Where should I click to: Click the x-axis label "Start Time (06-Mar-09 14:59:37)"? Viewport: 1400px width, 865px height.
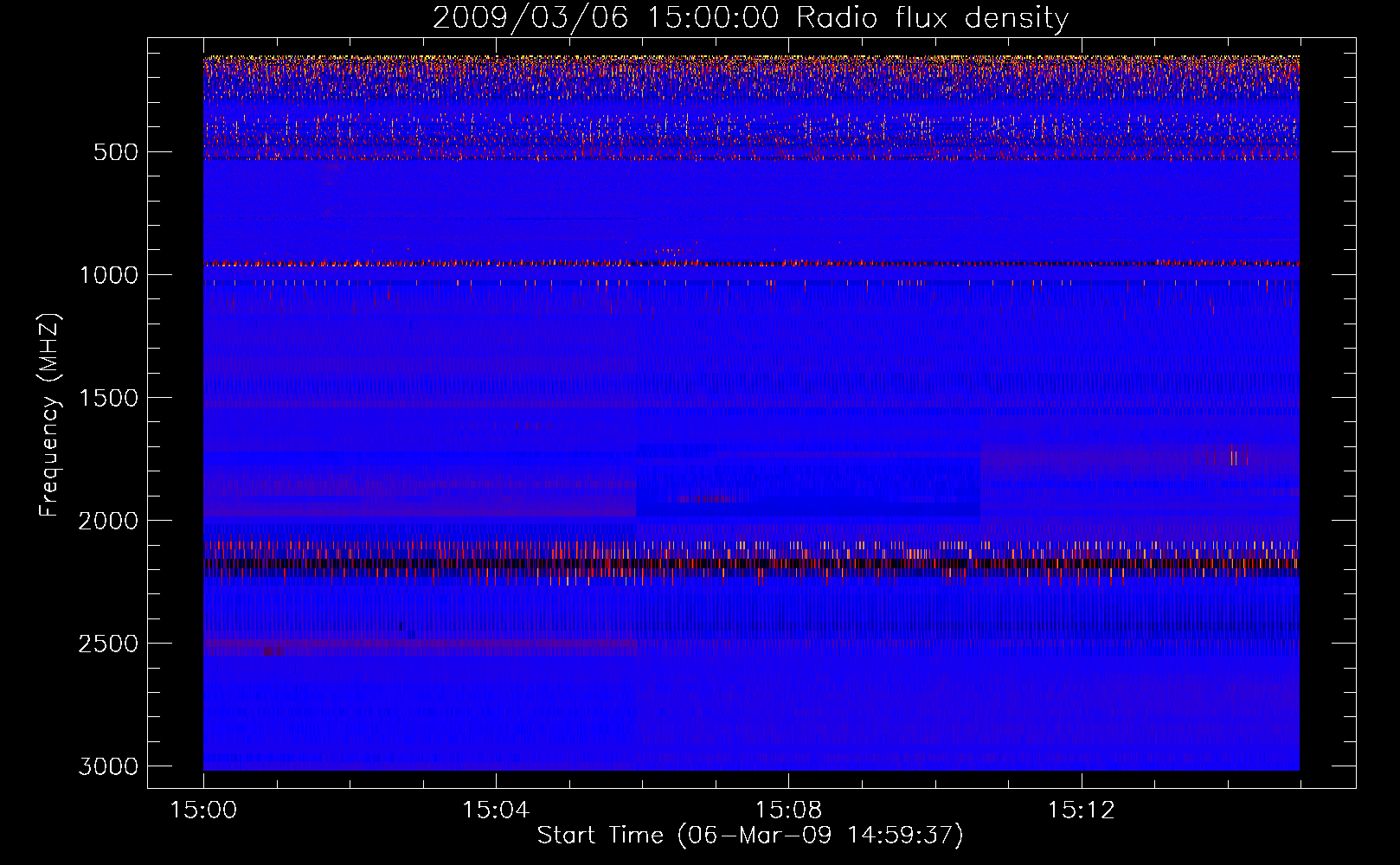click(x=749, y=836)
